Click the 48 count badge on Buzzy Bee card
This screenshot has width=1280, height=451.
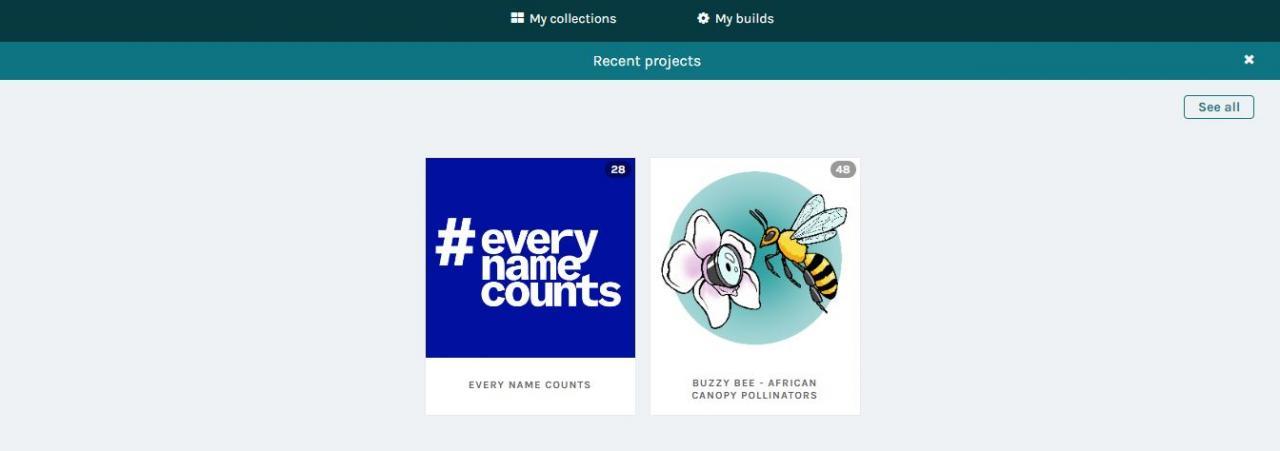click(843, 169)
